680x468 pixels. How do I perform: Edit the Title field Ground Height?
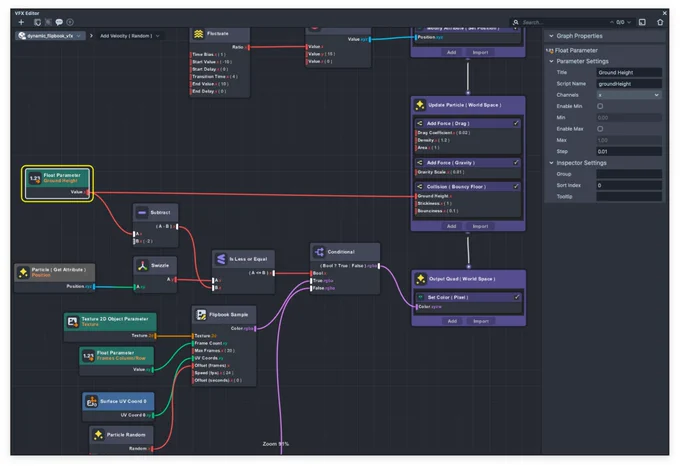coord(629,72)
